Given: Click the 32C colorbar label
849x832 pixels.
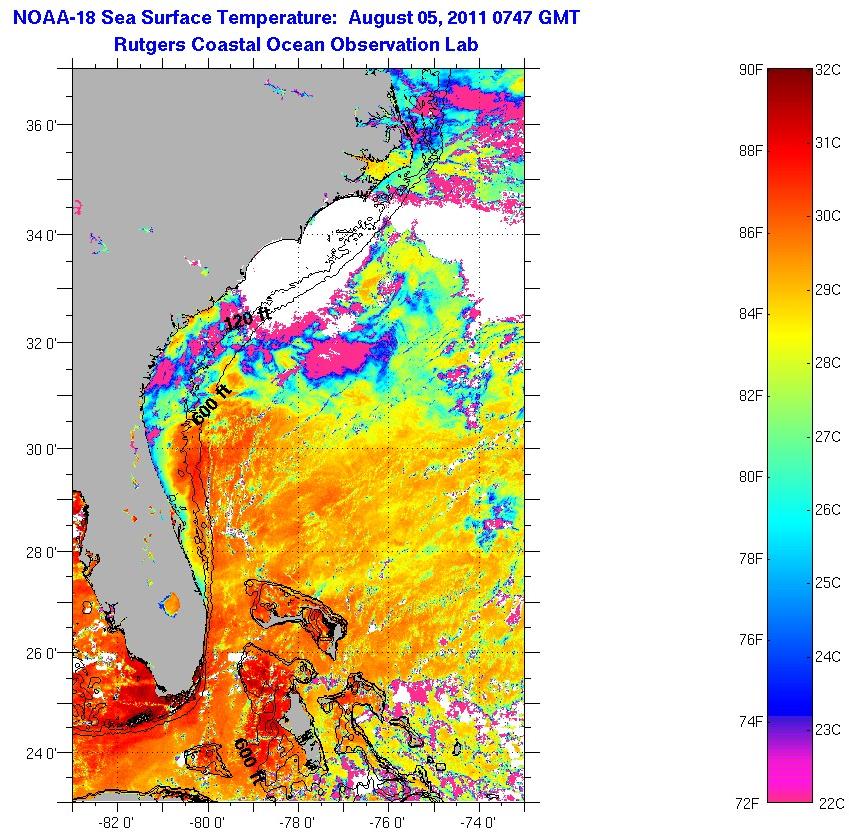Looking at the screenshot, I should coord(828,70).
